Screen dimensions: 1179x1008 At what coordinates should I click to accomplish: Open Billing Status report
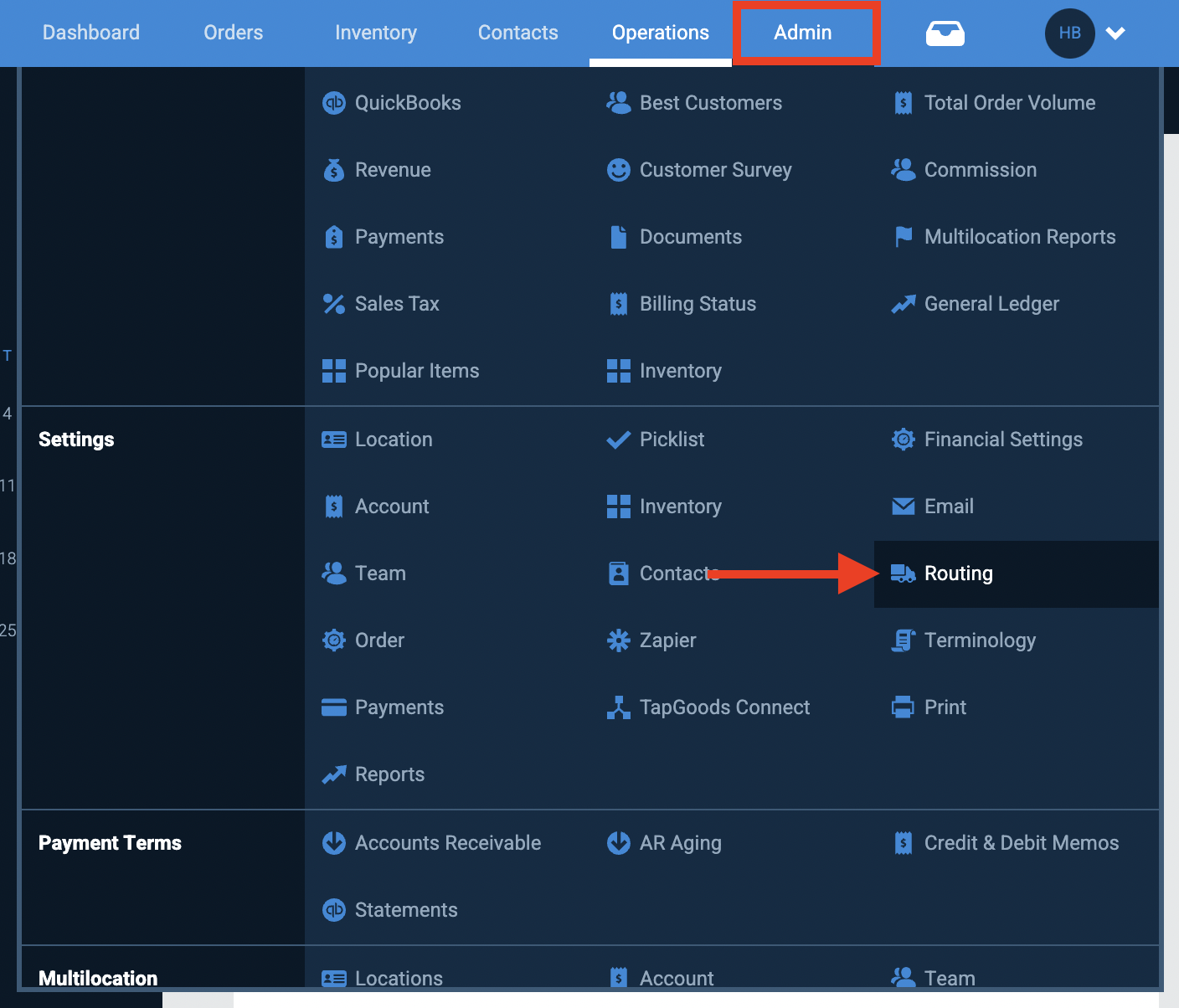pos(698,304)
